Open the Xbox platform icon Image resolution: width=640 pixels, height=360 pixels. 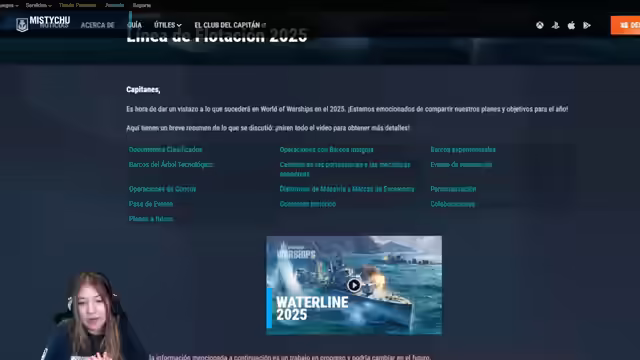click(540, 25)
